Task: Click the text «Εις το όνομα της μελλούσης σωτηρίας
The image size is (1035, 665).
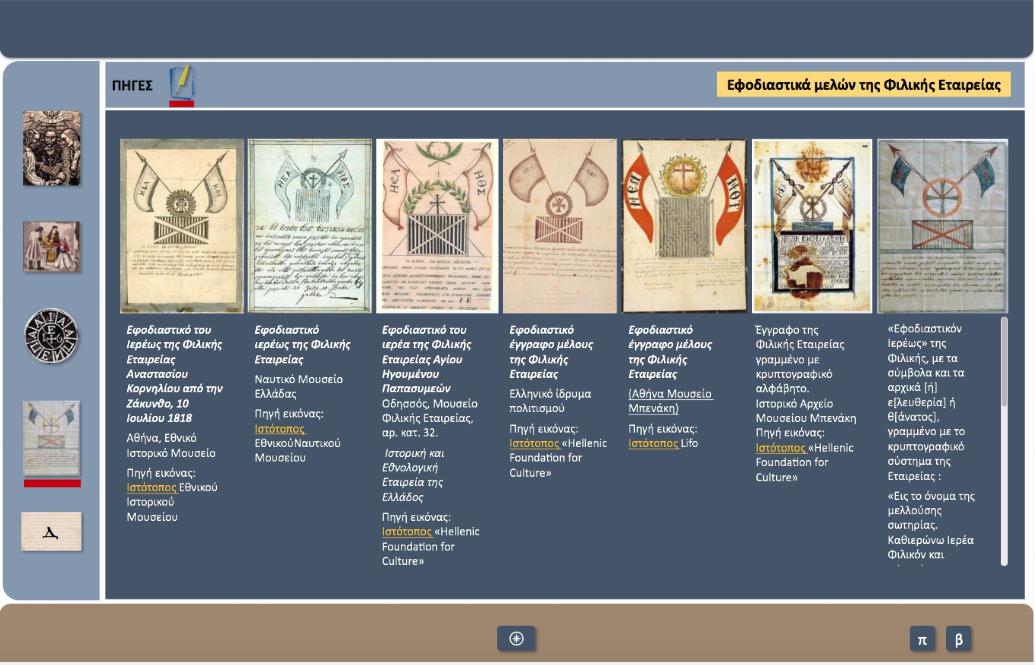Action: point(931,510)
